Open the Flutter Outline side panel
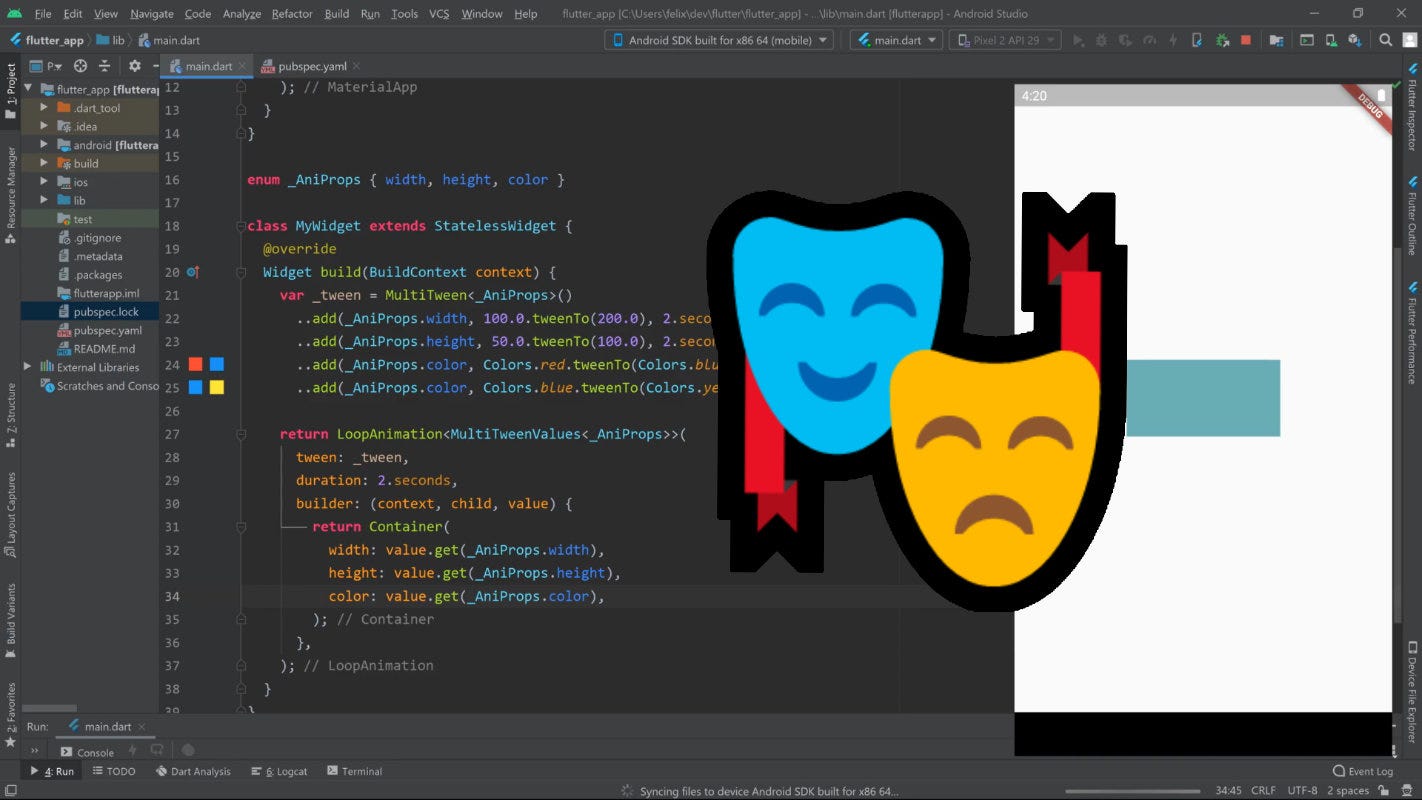 click(1411, 216)
